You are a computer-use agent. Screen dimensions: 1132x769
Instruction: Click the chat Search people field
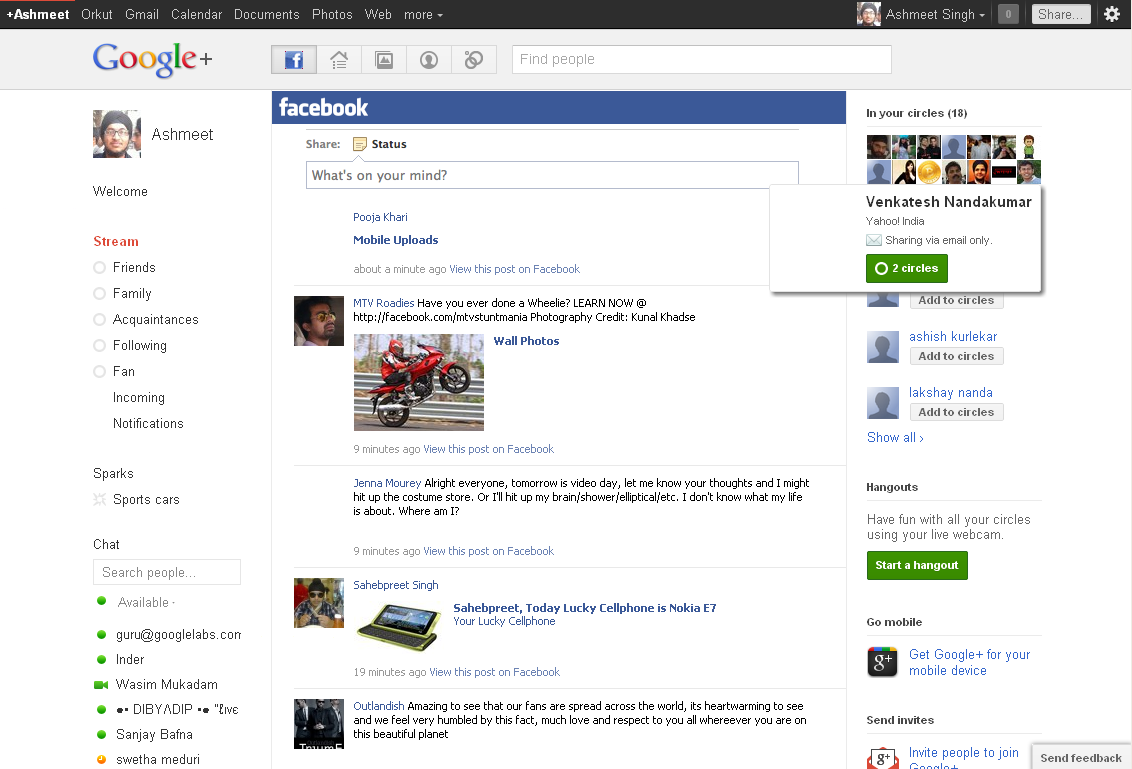[x=167, y=572]
